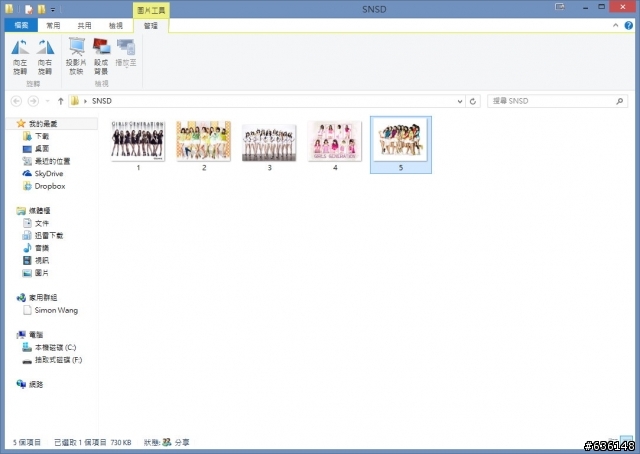
Task: Open Desktop in Favorites
Action: coord(42,149)
